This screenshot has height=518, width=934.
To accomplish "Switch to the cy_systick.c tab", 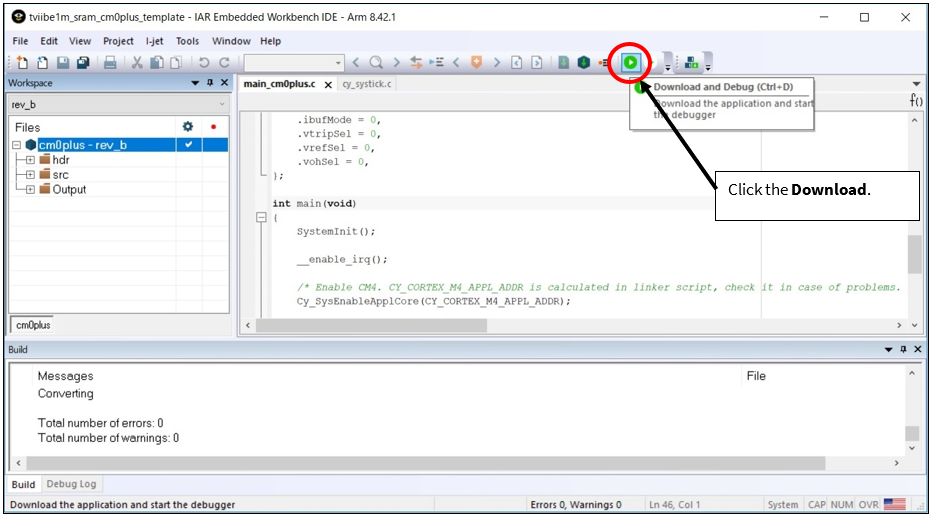I will (x=367, y=84).
